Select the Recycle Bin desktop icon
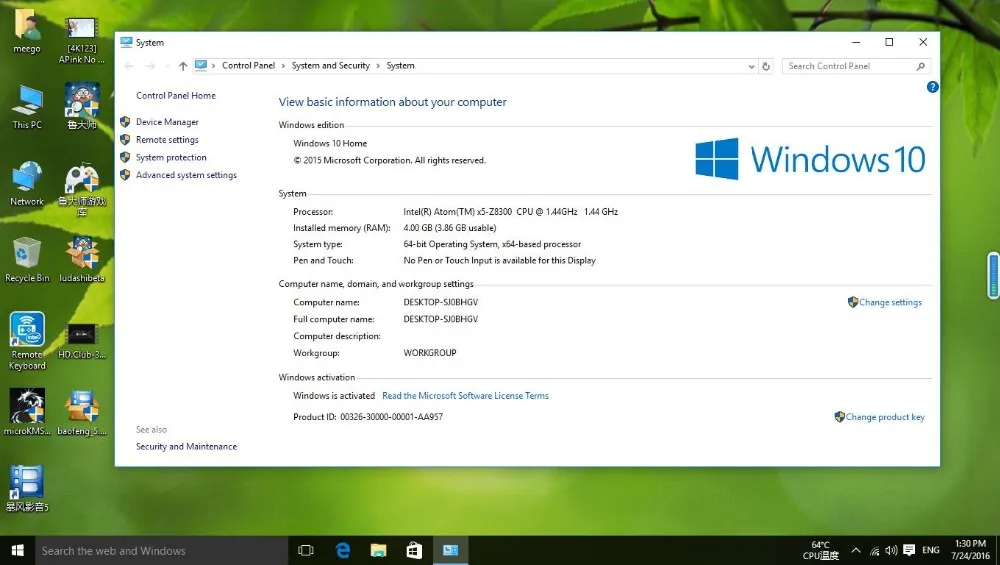Image resolution: width=1000 pixels, height=565 pixels. [x=27, y=260]
